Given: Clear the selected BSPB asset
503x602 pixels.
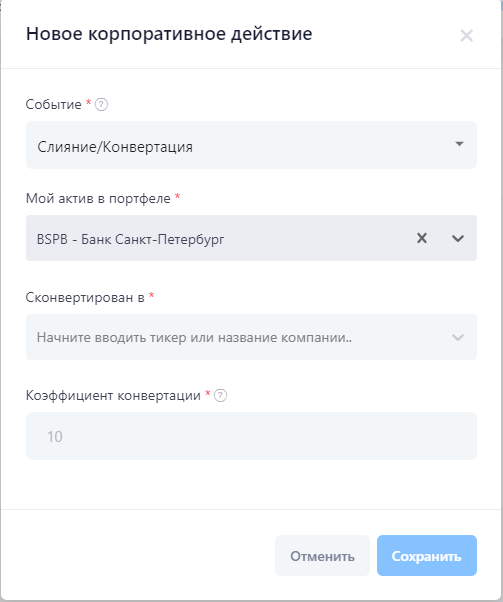Looking at the screenshot, I should 422,238.
